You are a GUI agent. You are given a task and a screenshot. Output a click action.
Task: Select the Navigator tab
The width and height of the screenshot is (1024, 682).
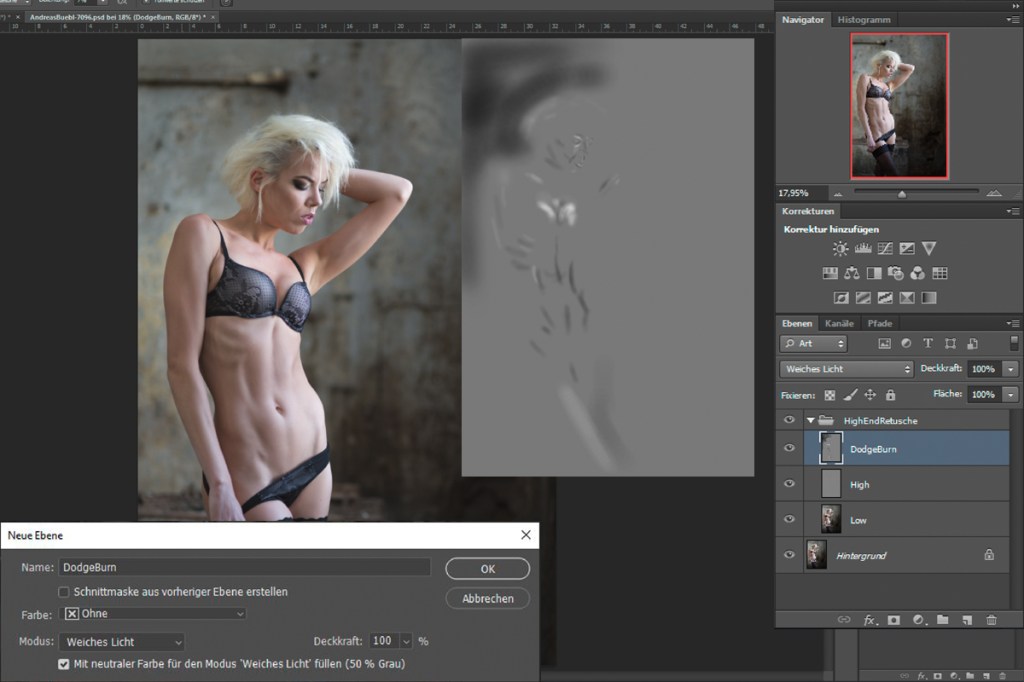(803, 20)
